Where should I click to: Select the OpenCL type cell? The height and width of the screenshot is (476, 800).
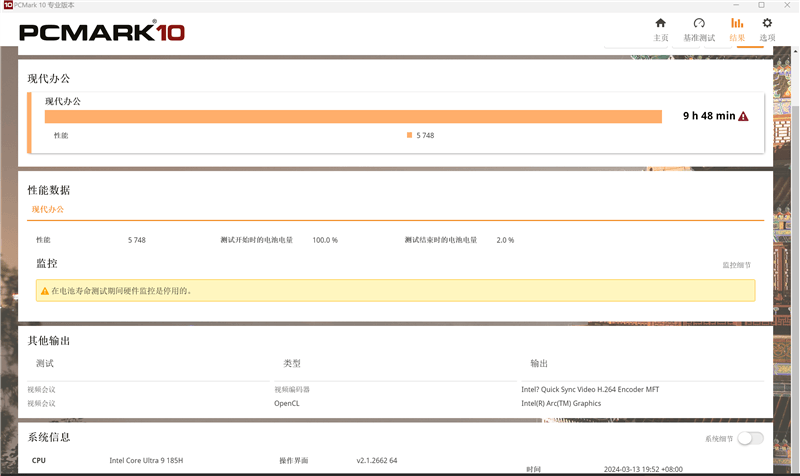[x=287, y=403]
